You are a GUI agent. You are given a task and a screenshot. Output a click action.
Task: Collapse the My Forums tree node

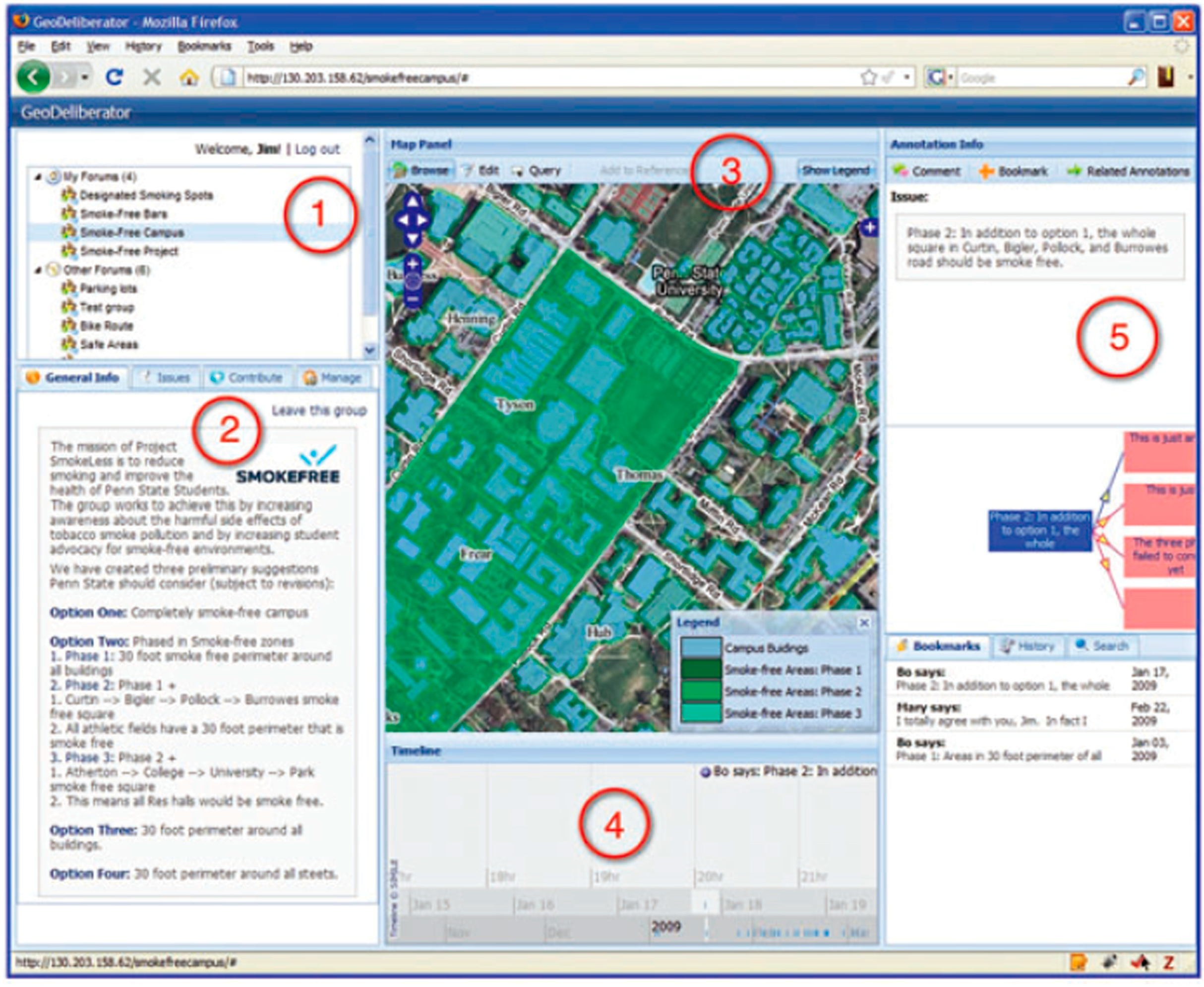[38, 177]
